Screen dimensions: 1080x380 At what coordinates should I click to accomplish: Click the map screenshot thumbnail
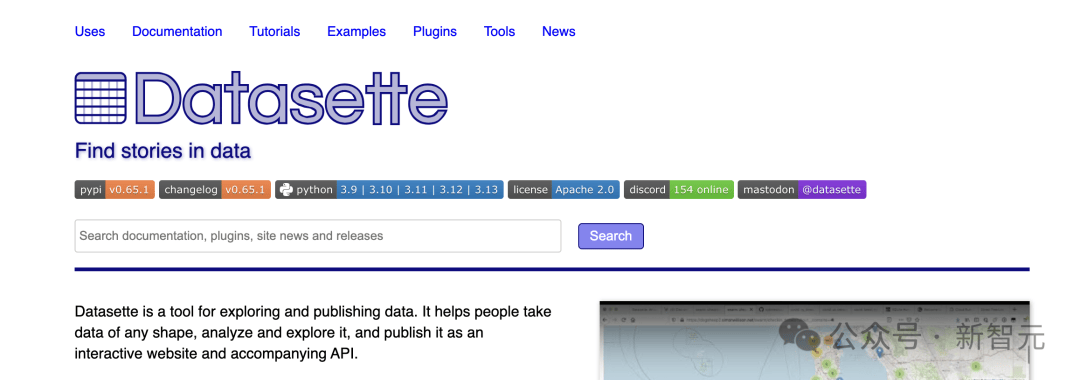[x=814, y=340]
